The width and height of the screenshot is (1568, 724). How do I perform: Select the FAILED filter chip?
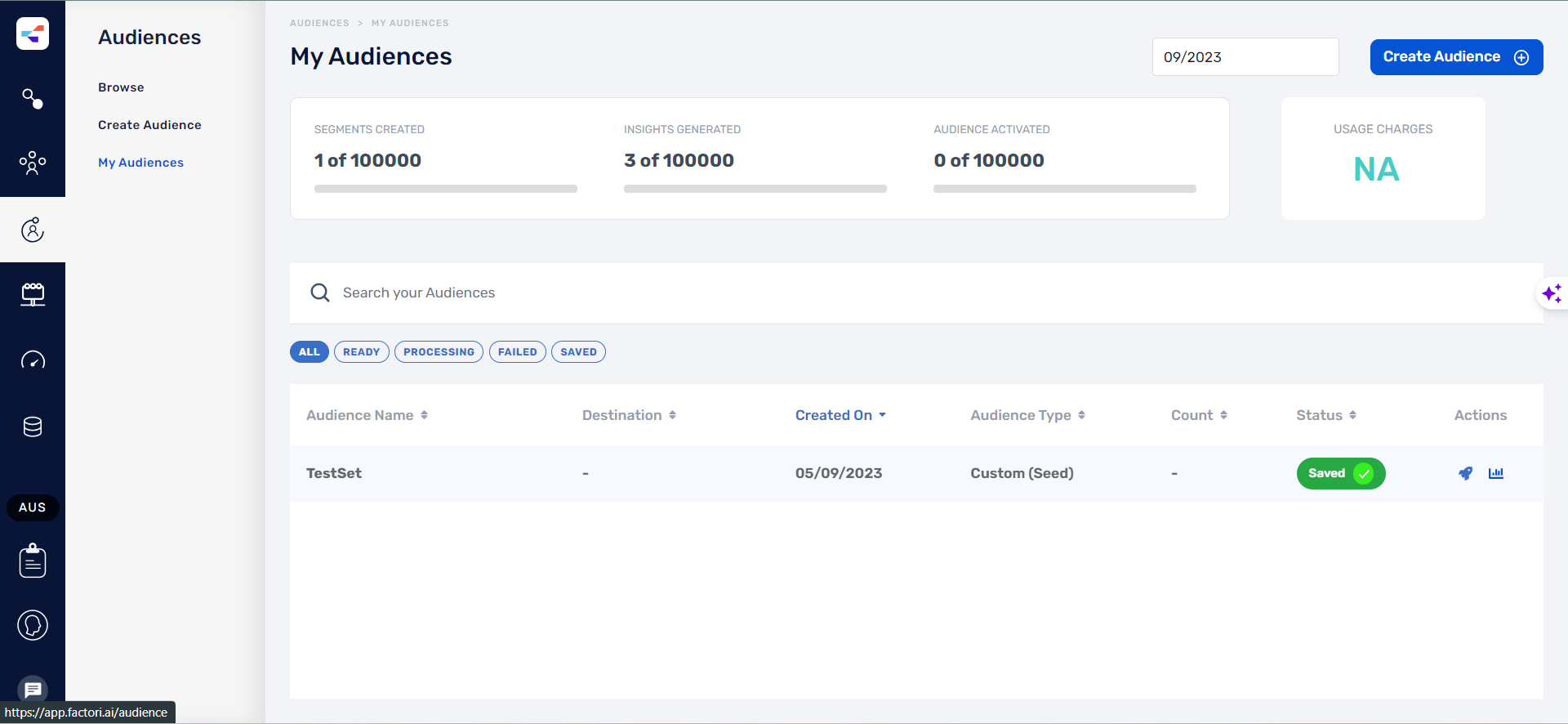pos(518,352)
